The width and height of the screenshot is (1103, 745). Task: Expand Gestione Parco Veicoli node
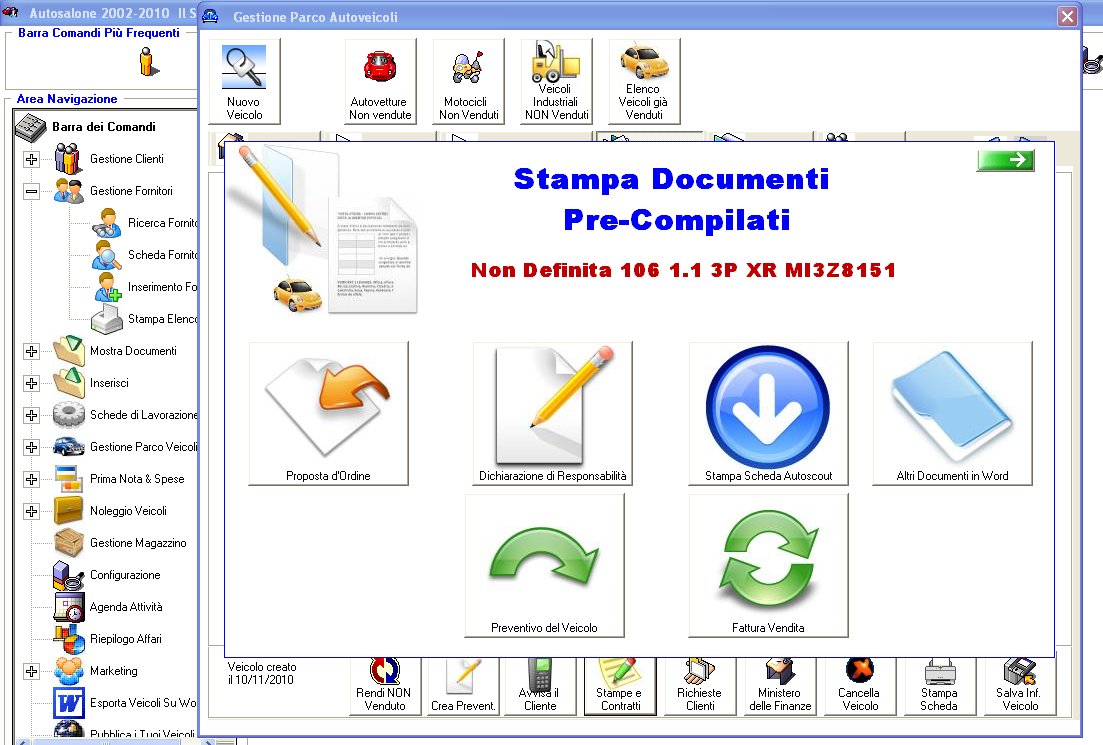[32, 447]
